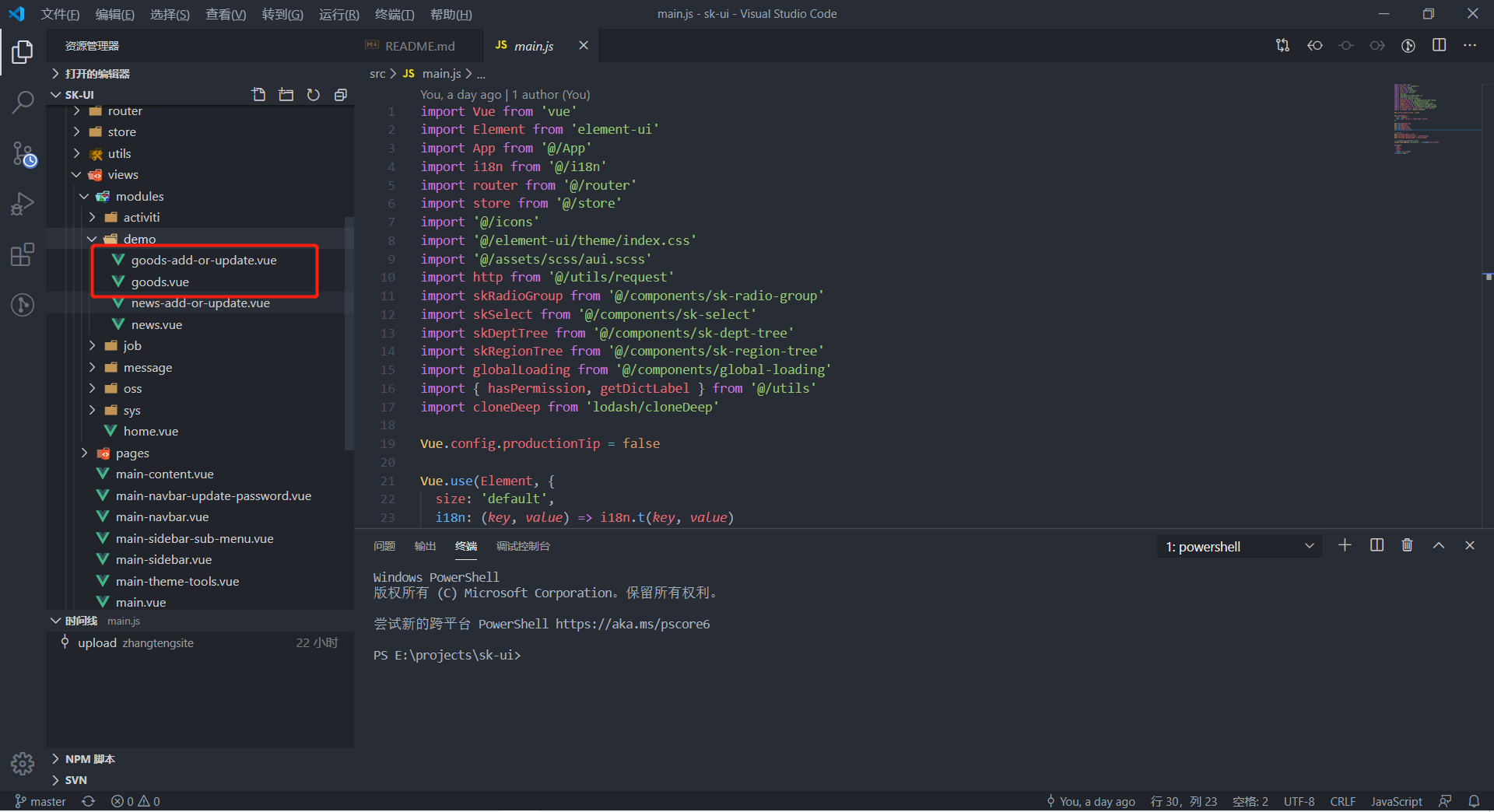
Task: Open the Extensions view
Action: coord(23,254)
